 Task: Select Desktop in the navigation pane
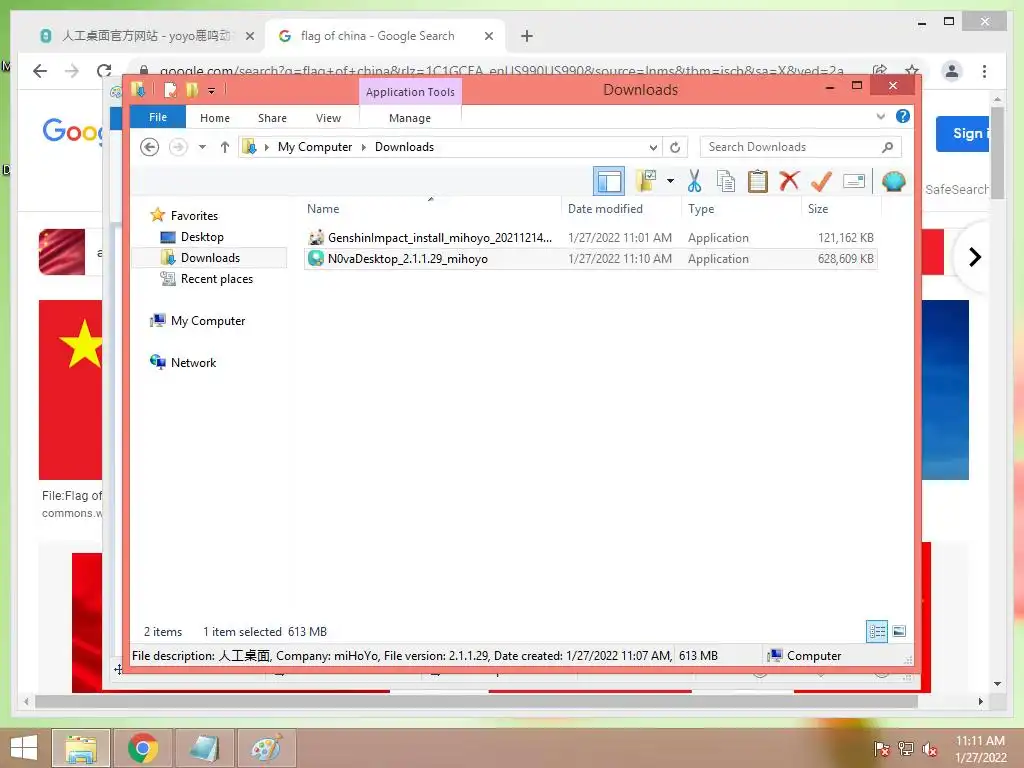point(202,236)
